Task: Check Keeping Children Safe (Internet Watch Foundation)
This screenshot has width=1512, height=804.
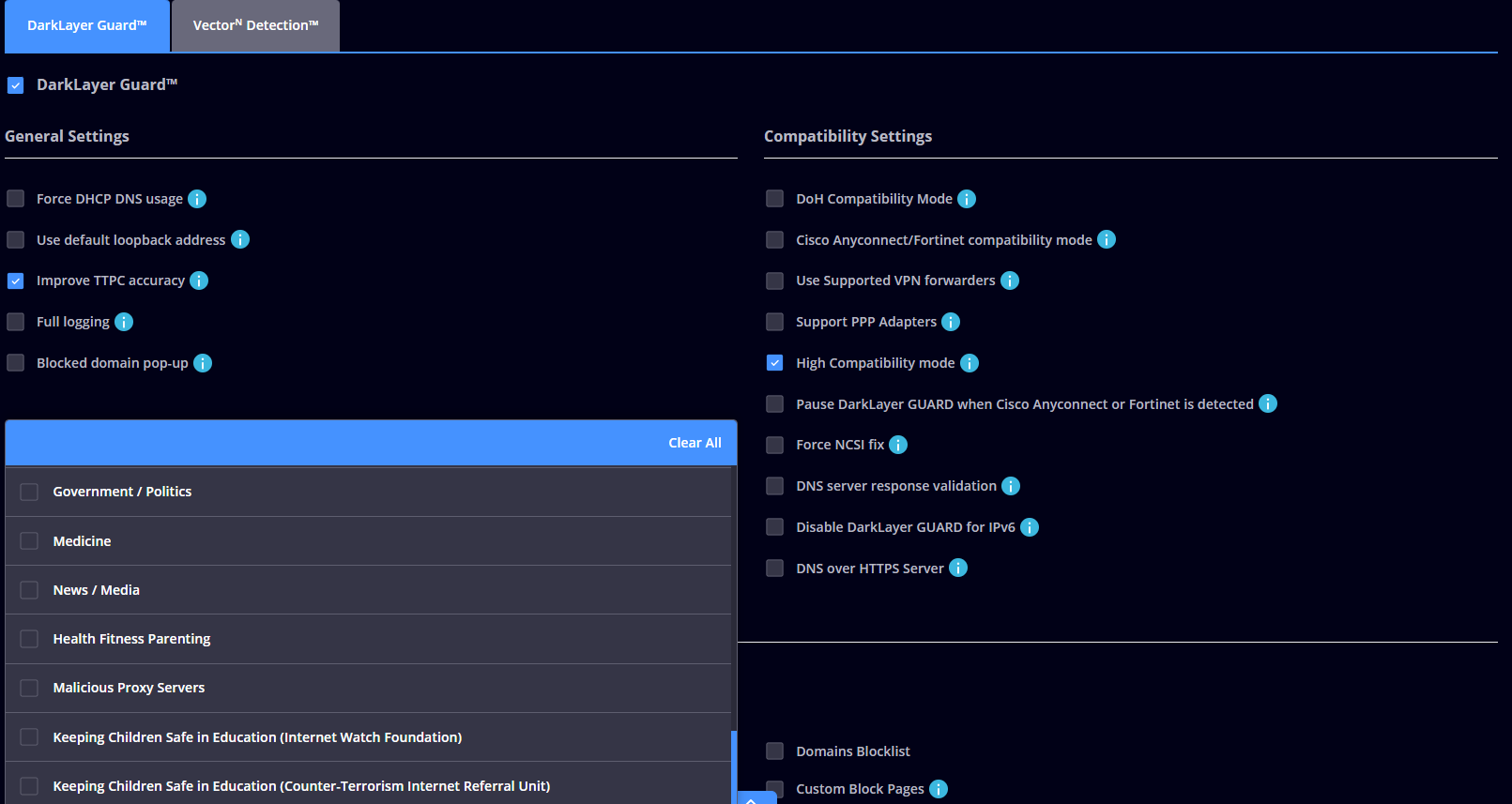Action: tap(29, 737)
